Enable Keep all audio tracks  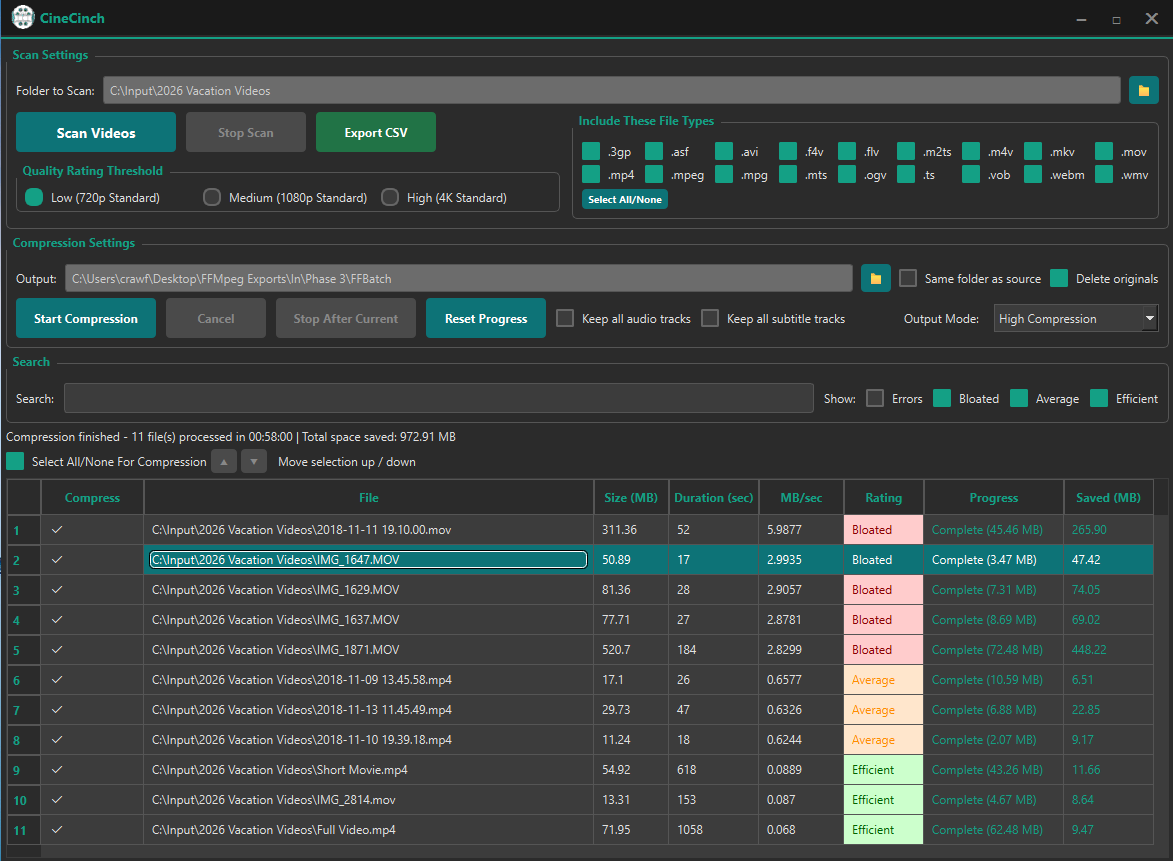(565, 318)
